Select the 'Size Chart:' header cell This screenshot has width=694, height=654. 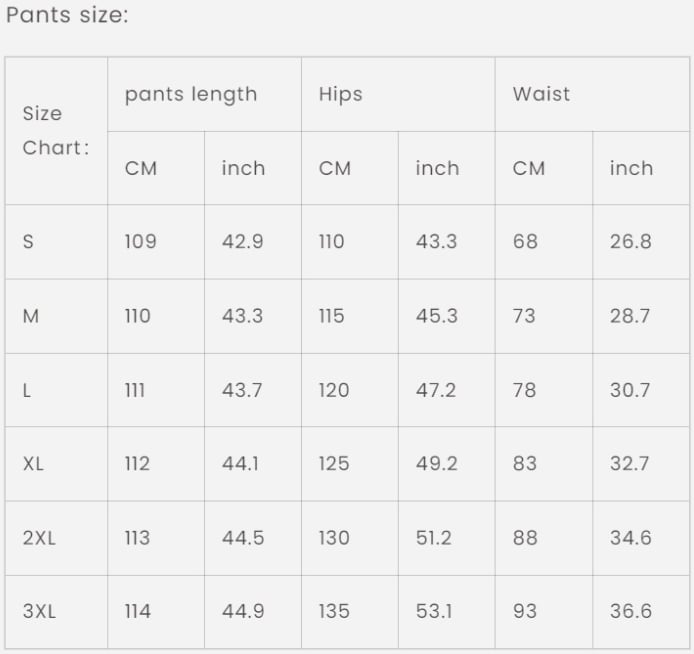pyautogui.click(x=56, y=131)
